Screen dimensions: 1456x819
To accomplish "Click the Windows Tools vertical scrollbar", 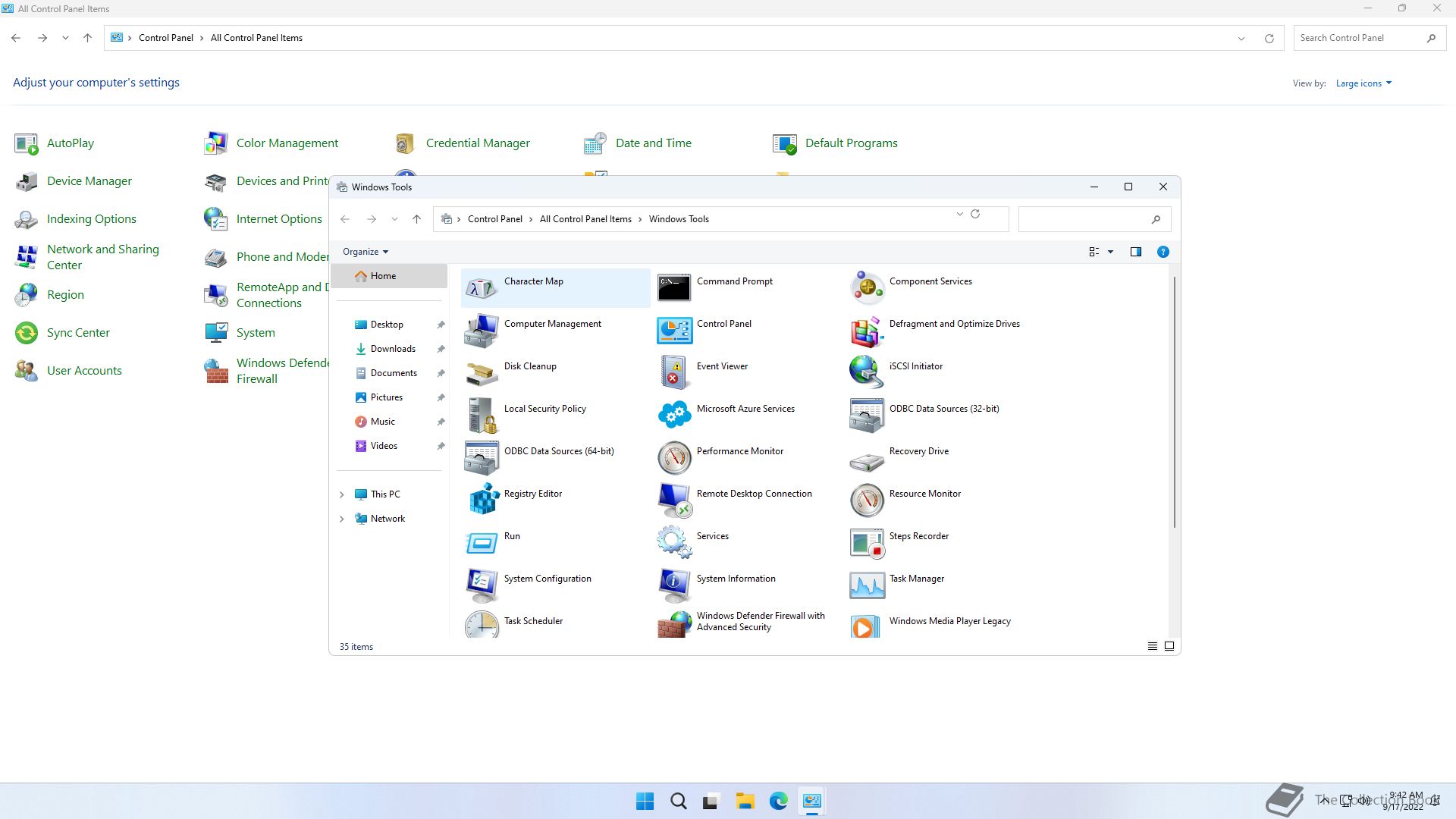I will pos(1174,402).
